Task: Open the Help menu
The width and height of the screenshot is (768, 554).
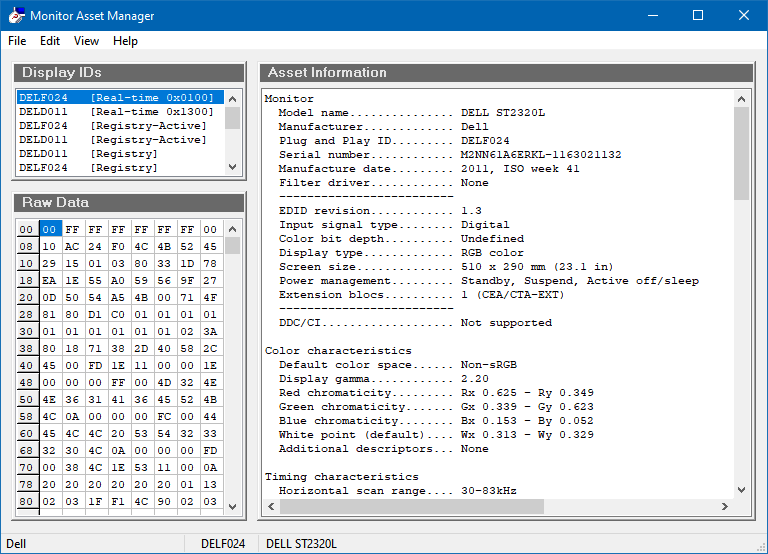Action: click(125, 41)
